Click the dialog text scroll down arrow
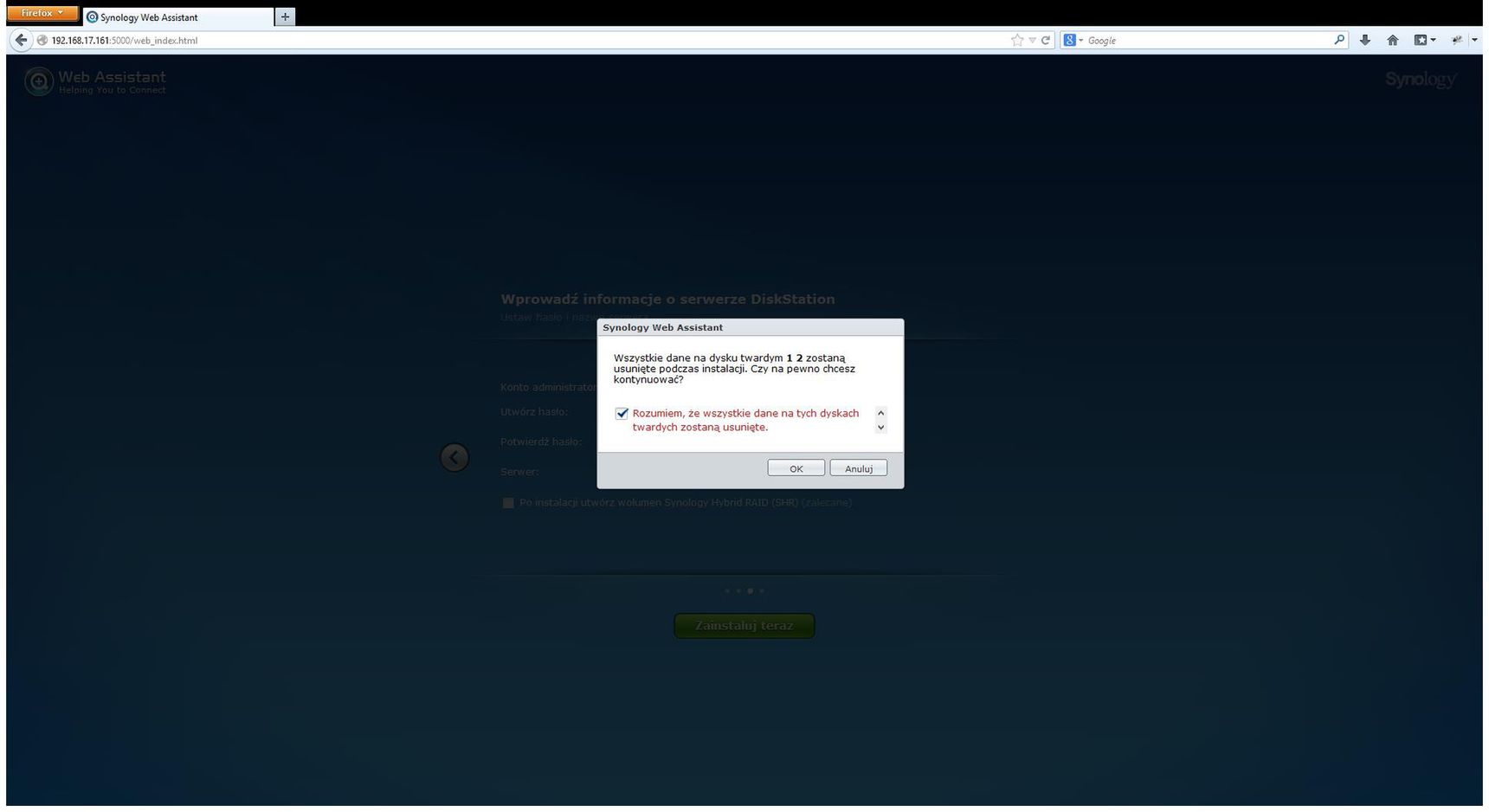Screen dimensions: 1489x812 (x=880, y=427)
